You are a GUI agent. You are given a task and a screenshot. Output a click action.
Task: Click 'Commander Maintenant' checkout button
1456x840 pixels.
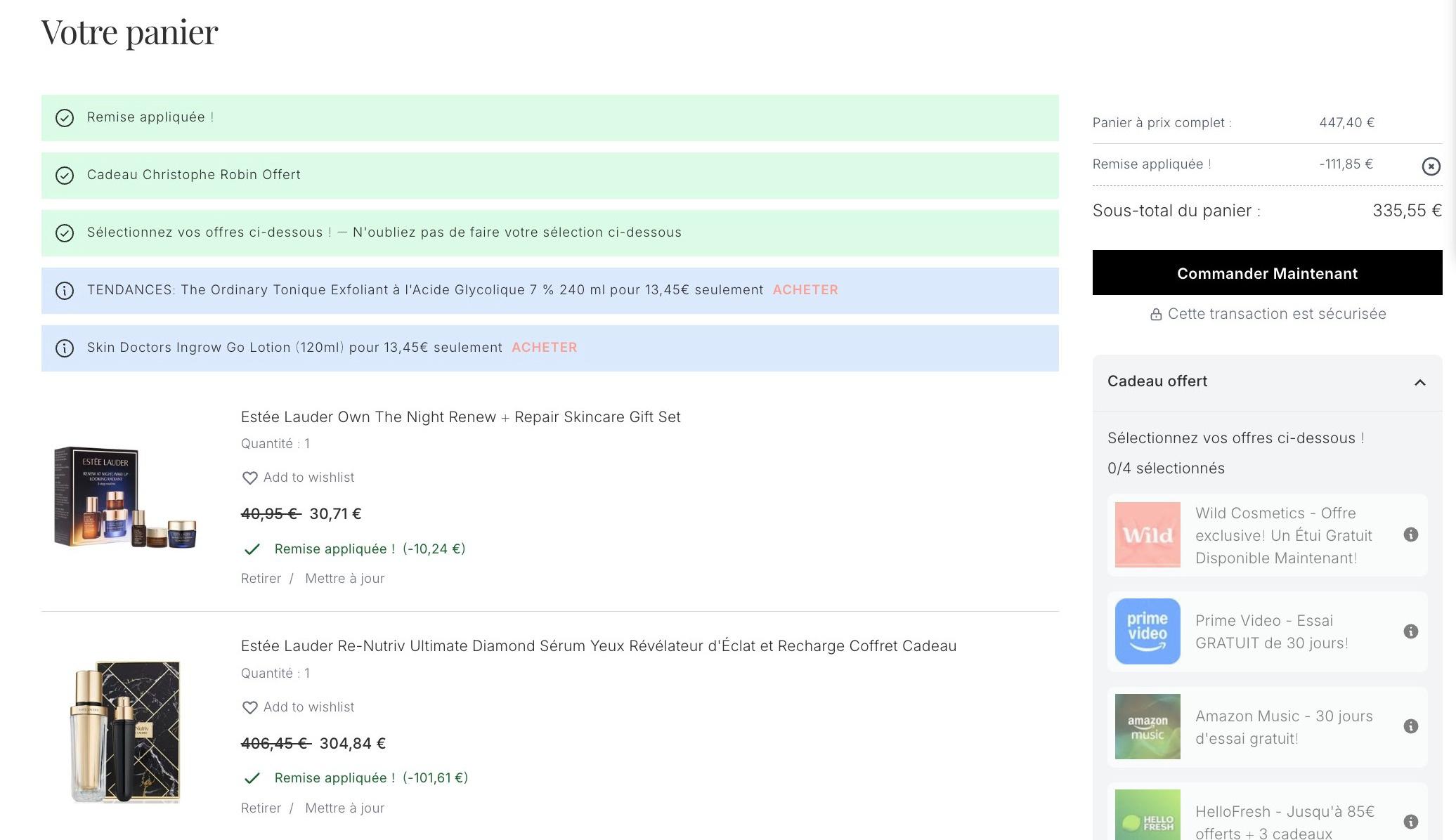pyautogui.click(x=1267, y=273)
